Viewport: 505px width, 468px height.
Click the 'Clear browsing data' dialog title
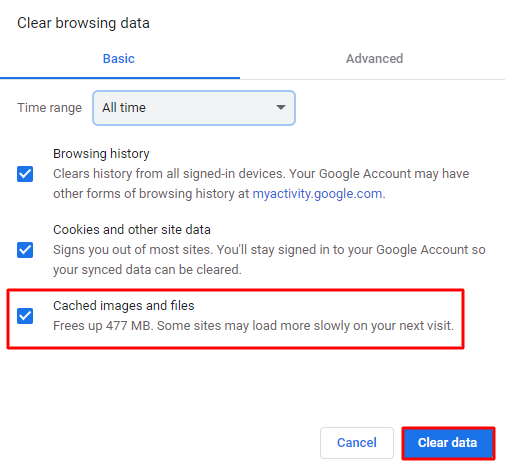83,23
